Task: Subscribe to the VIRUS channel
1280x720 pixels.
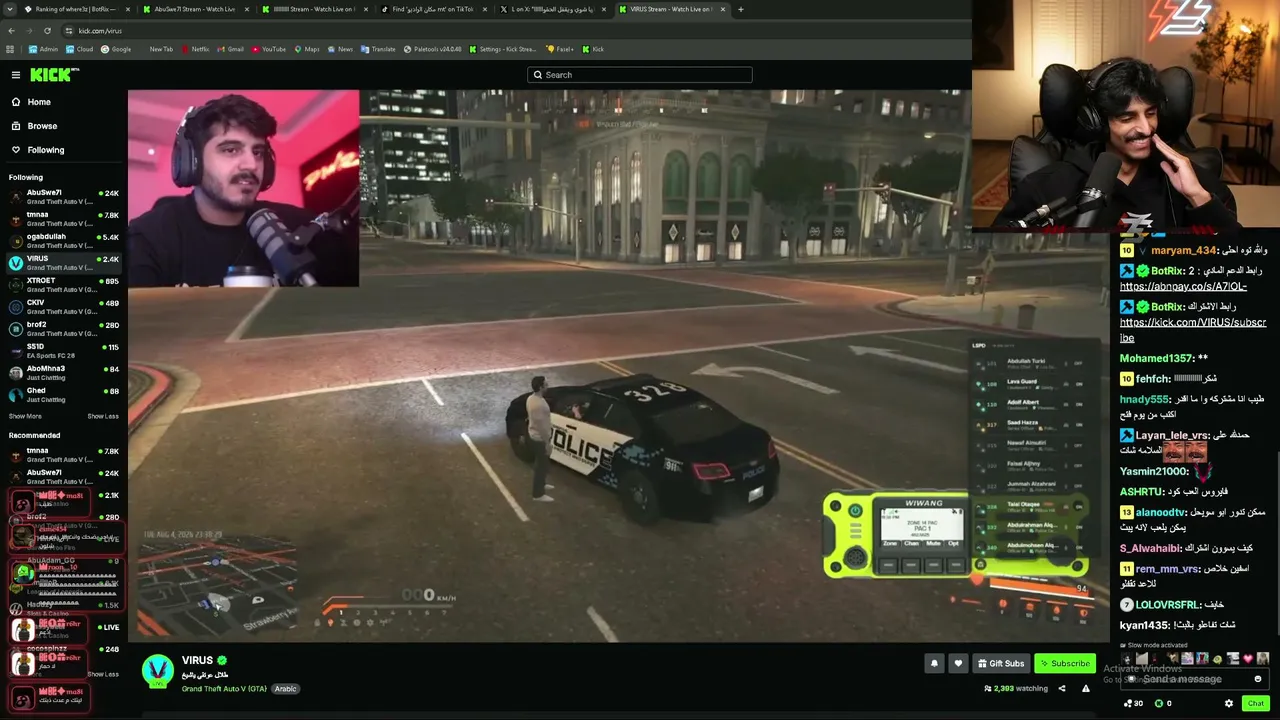Action: [1065, 663]
